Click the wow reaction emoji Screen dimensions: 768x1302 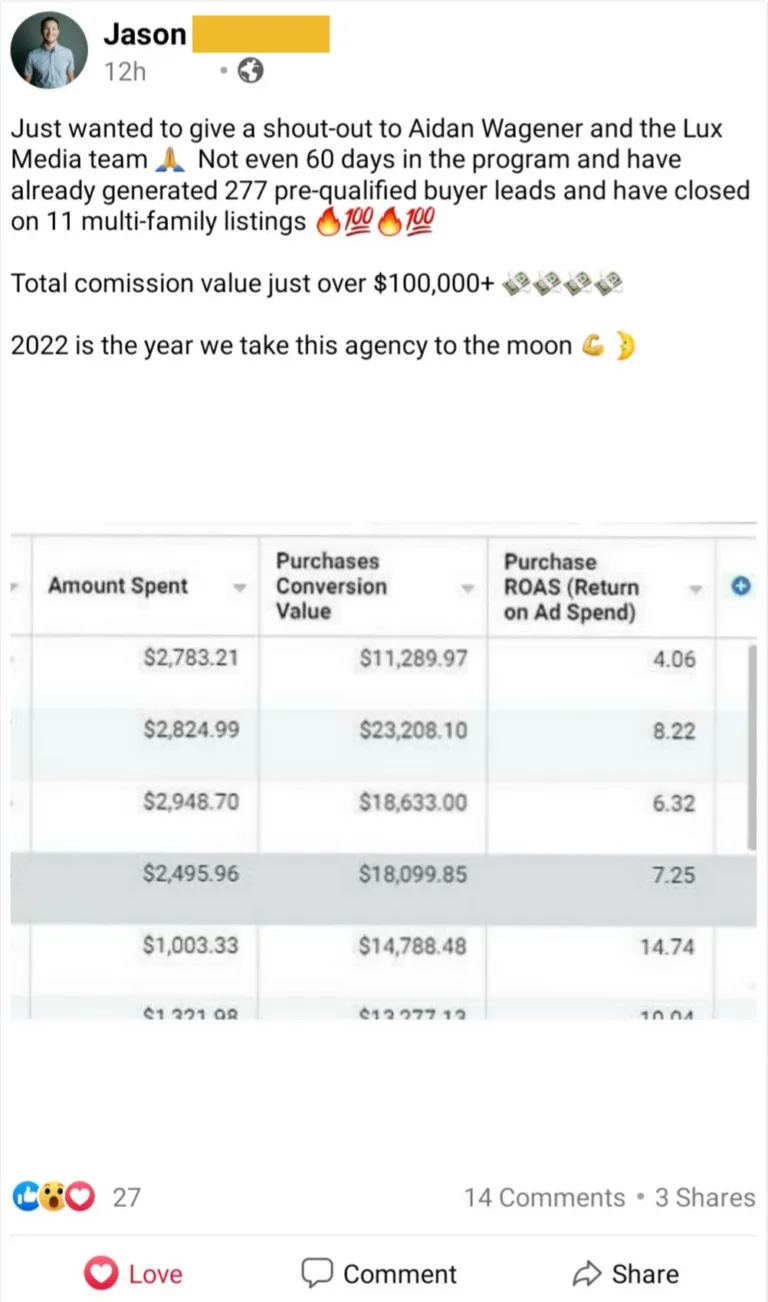click(53, 1196)
